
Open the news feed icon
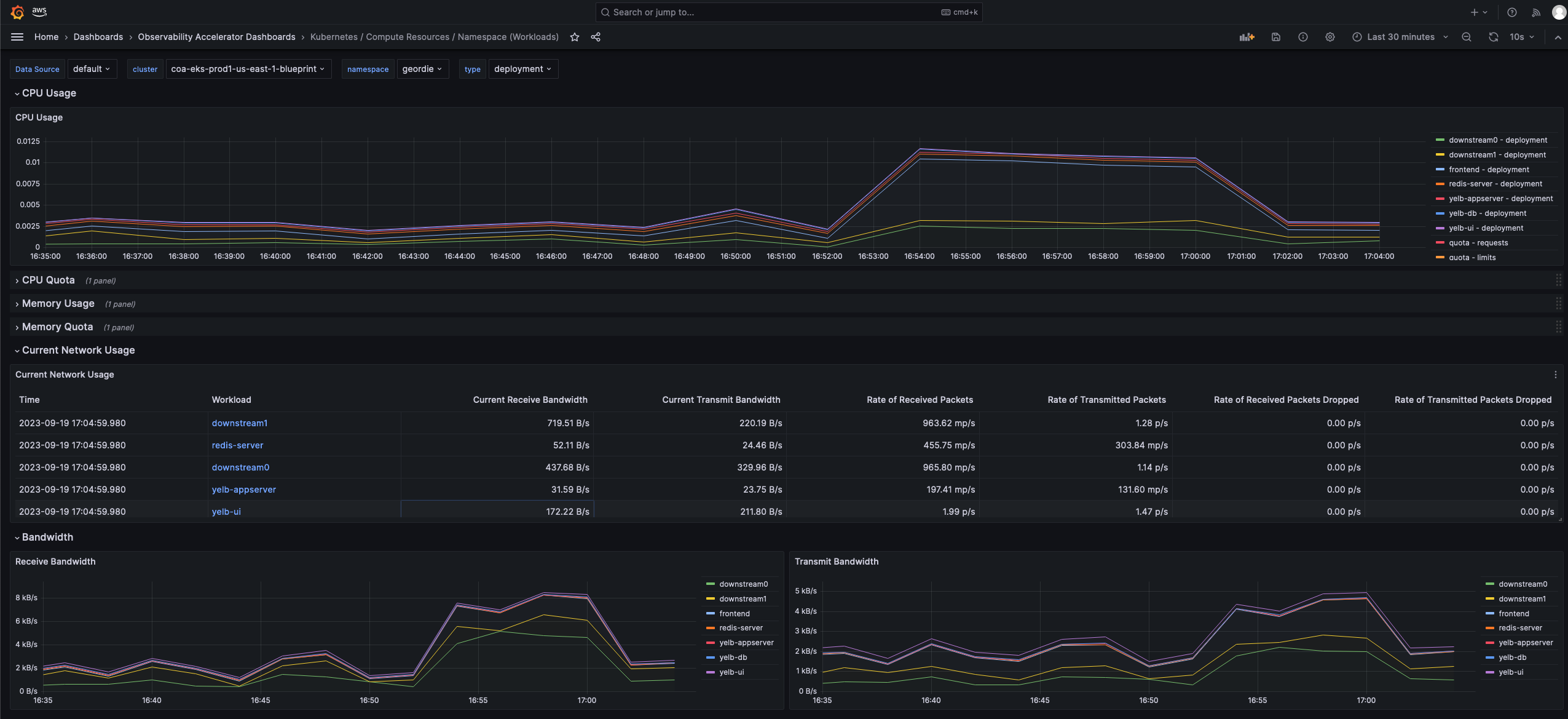pos(1536,12)
